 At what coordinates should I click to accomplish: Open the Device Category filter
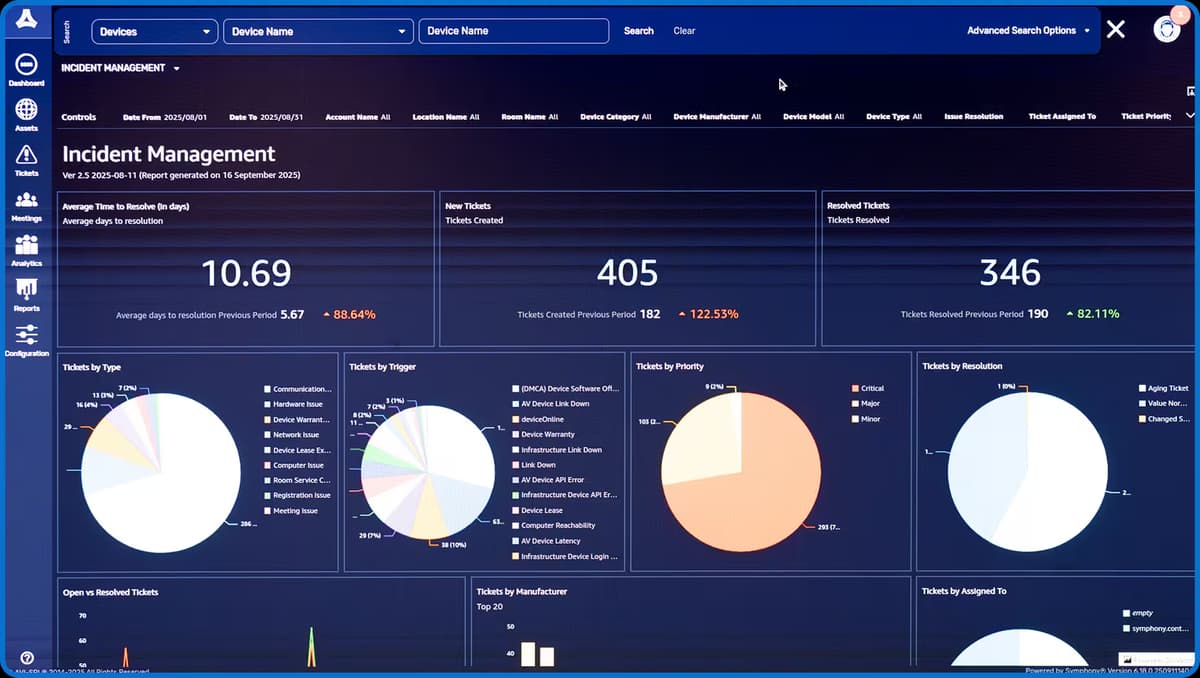615,117
